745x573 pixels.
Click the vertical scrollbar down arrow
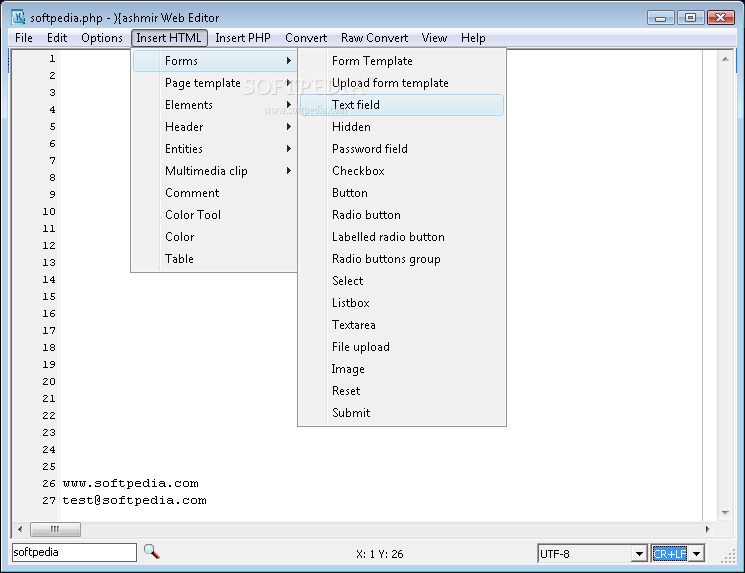click(x=725, y=512)
